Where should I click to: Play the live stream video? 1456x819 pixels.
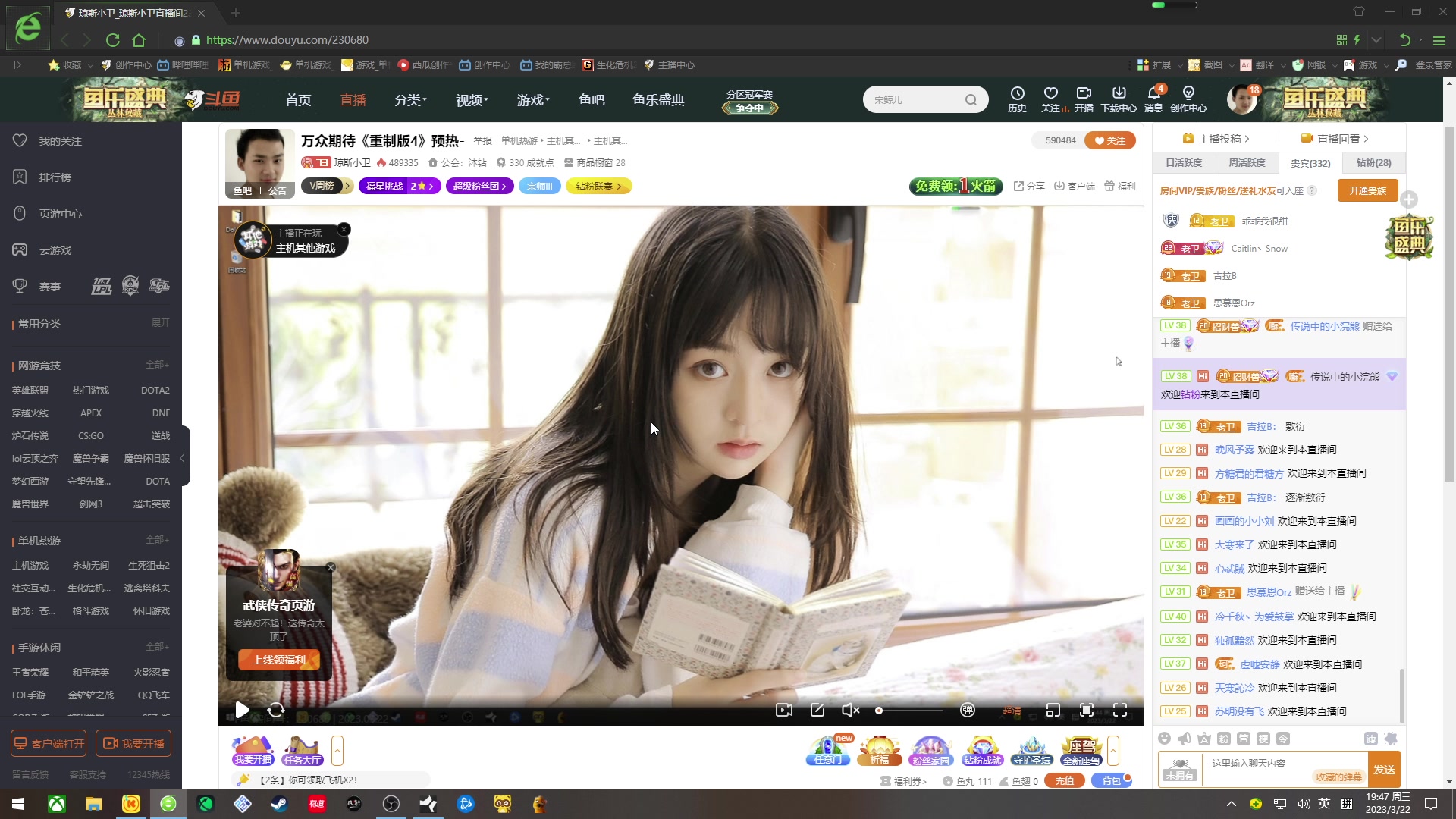pos(242,710)
